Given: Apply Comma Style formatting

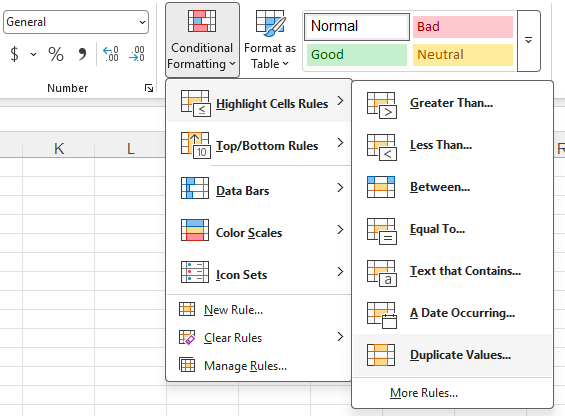Looking at the screenshot, I should point(82,54).
